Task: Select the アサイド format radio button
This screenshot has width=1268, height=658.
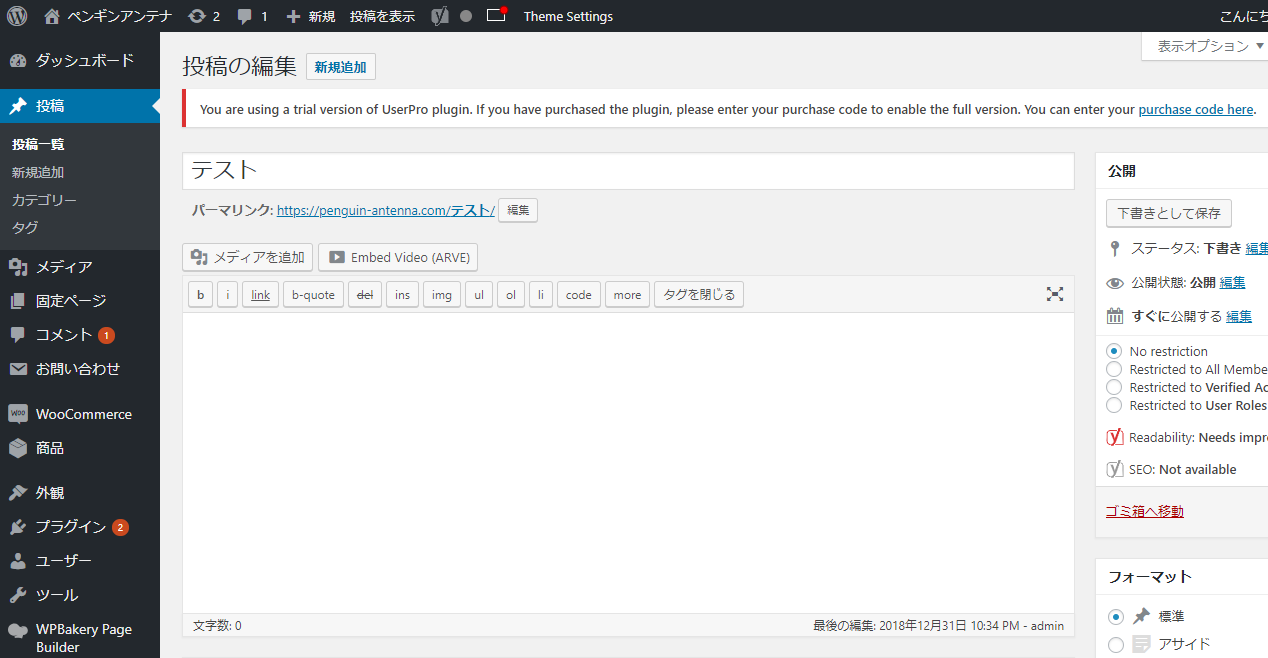Action: tap(1115, 645)
